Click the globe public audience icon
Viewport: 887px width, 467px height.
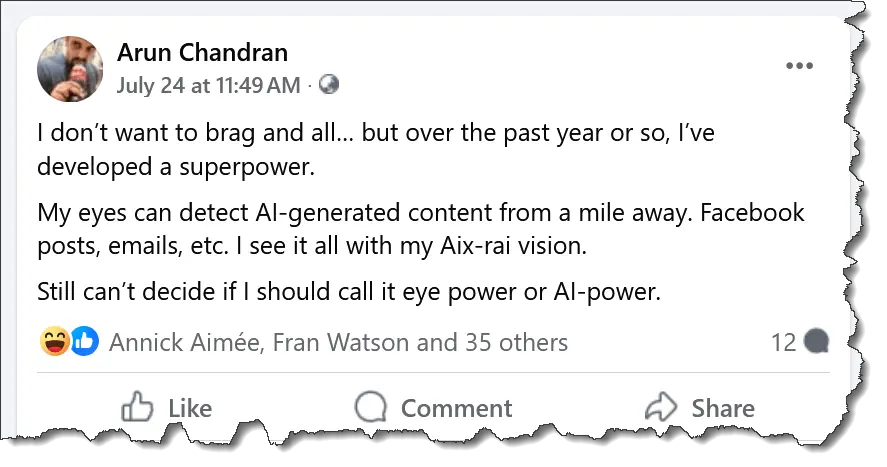tap(328, 85)
